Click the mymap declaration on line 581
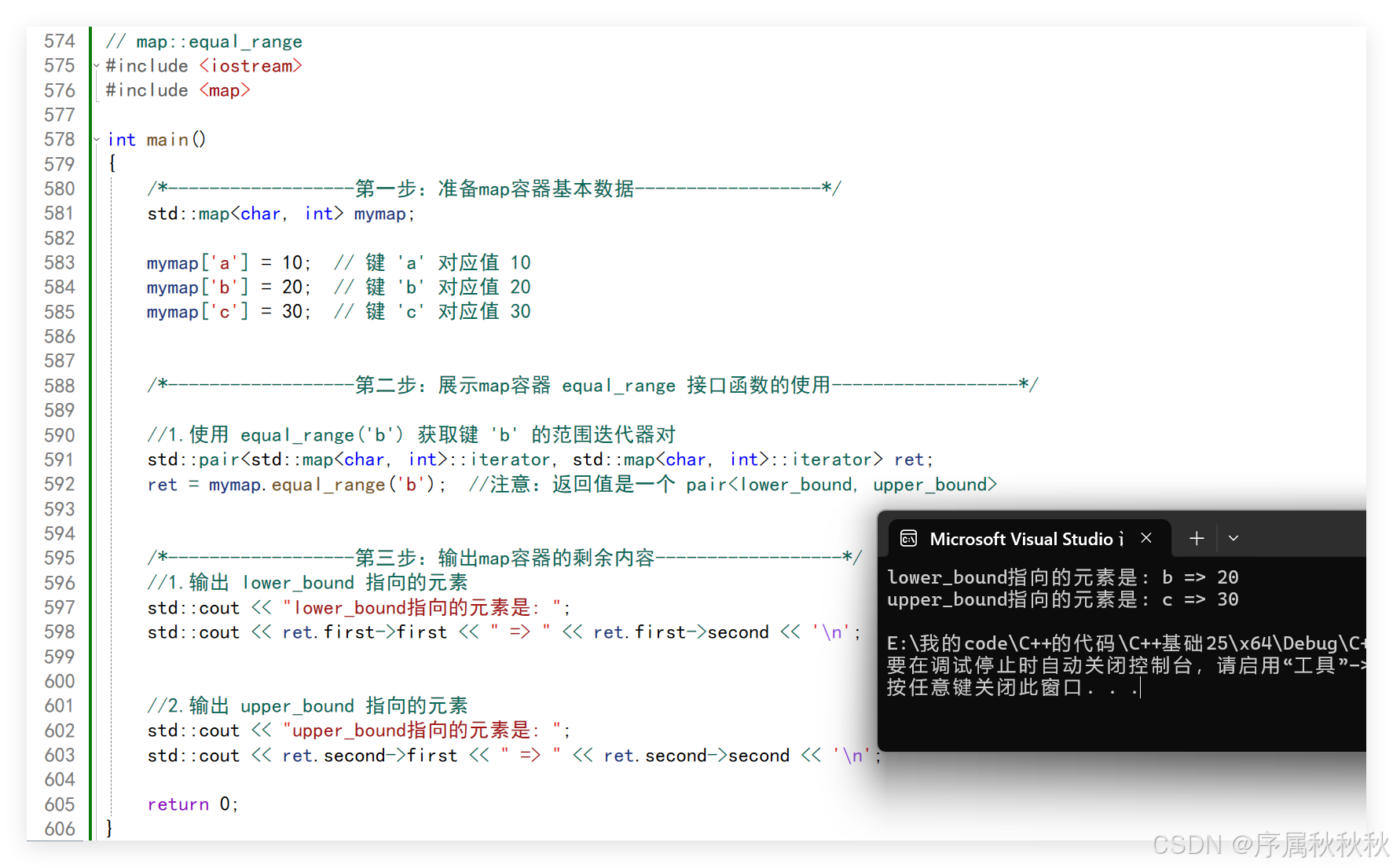1393x868 pixels. tap(280, 213)
